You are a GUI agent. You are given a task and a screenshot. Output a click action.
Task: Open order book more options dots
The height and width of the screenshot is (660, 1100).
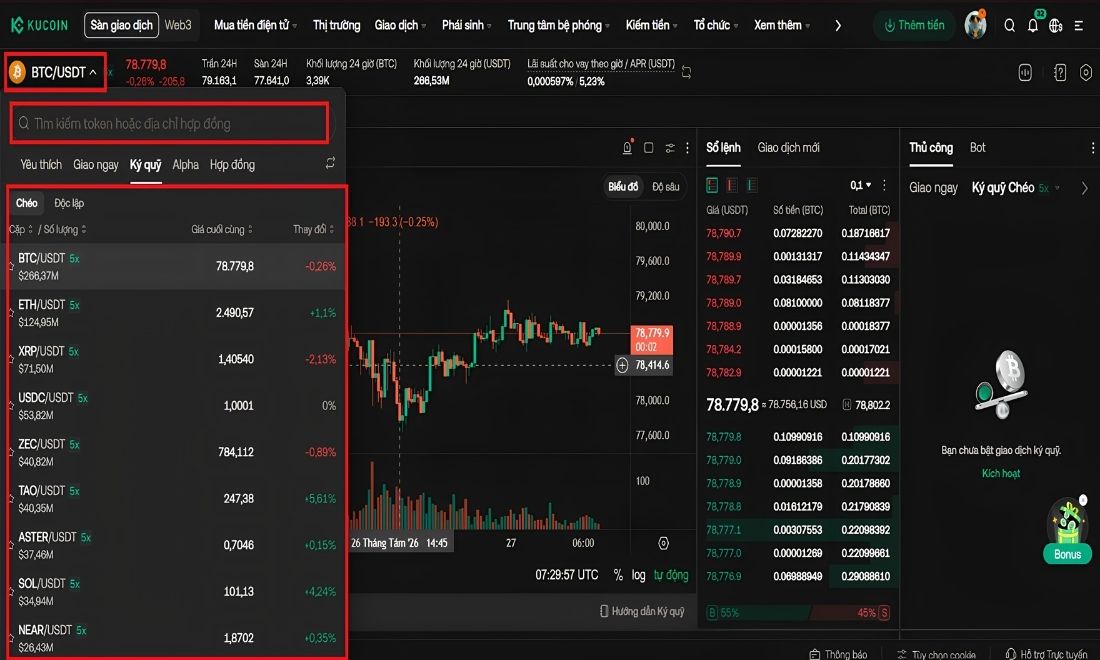tap(884, 185)
